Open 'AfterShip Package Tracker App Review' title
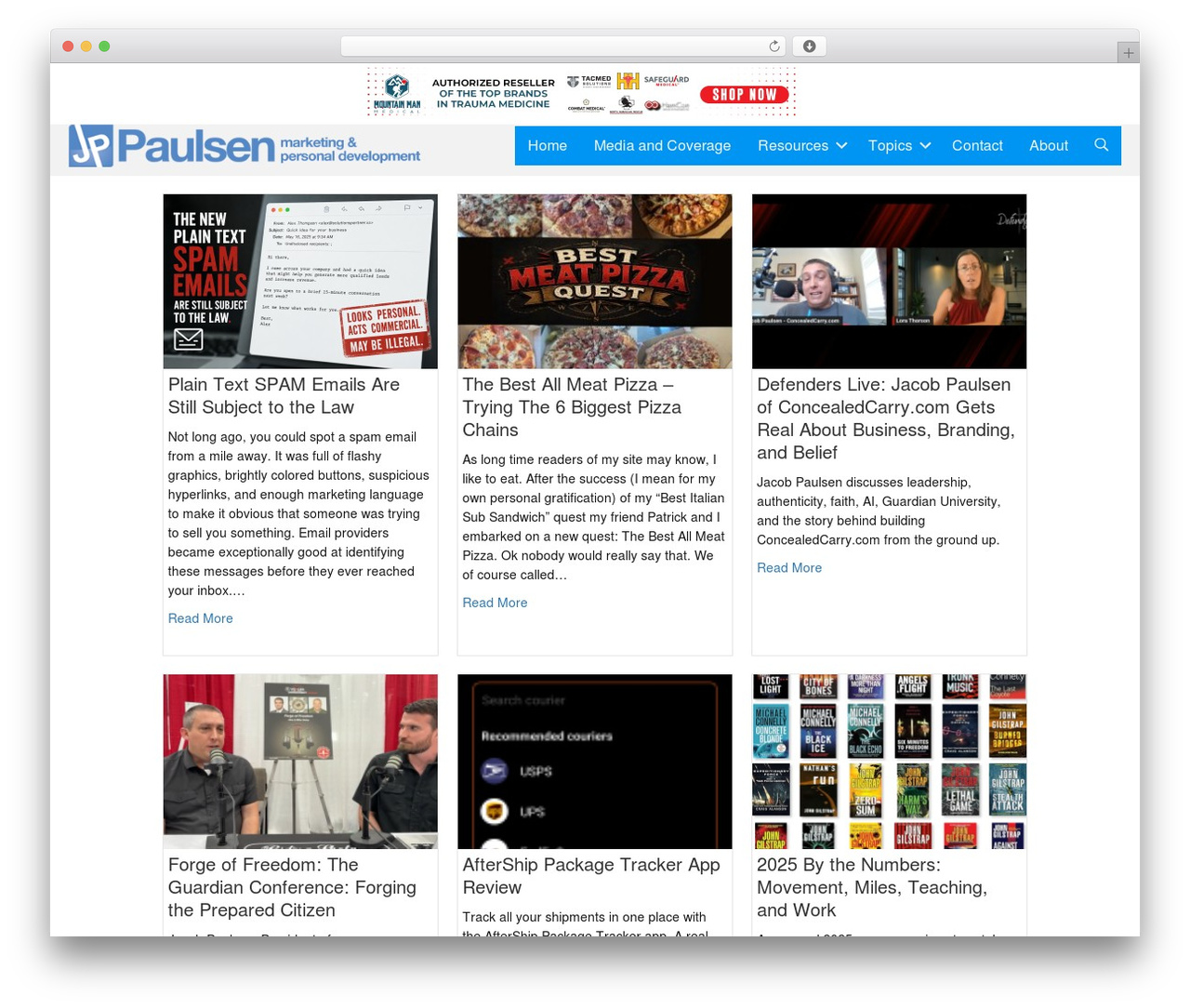The image size is (1190, 1008). (x=591, y=876)
